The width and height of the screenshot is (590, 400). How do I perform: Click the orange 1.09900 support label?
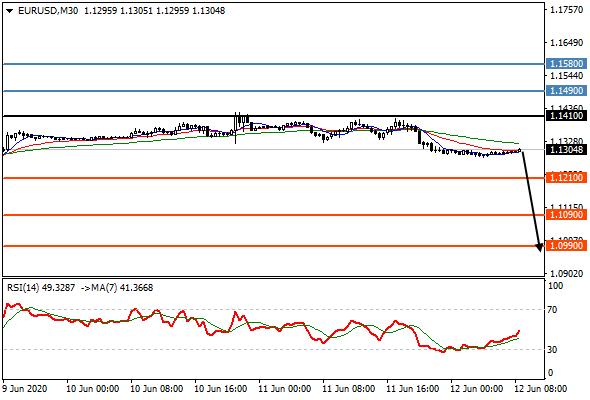click(566, 246)
